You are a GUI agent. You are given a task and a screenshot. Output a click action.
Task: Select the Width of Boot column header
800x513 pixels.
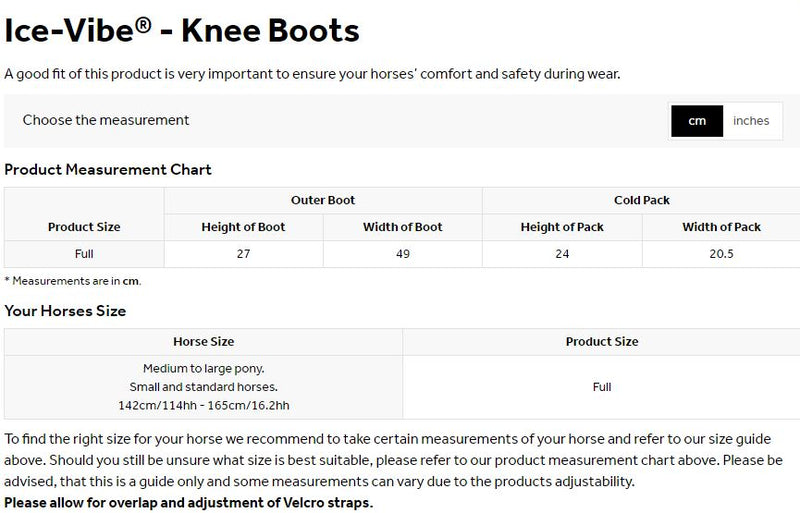coord(403,227)
